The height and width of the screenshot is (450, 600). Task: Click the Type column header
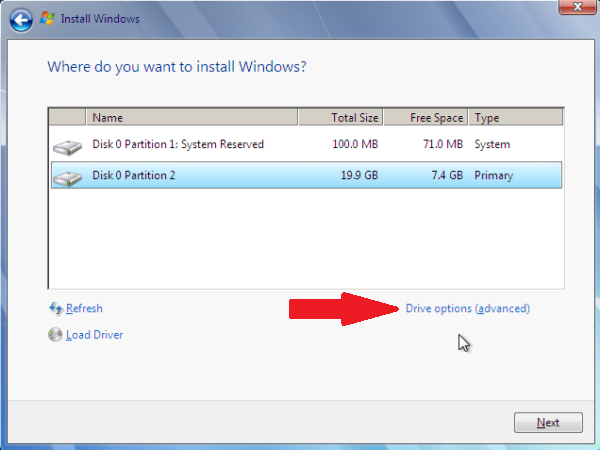pos(515,118)
